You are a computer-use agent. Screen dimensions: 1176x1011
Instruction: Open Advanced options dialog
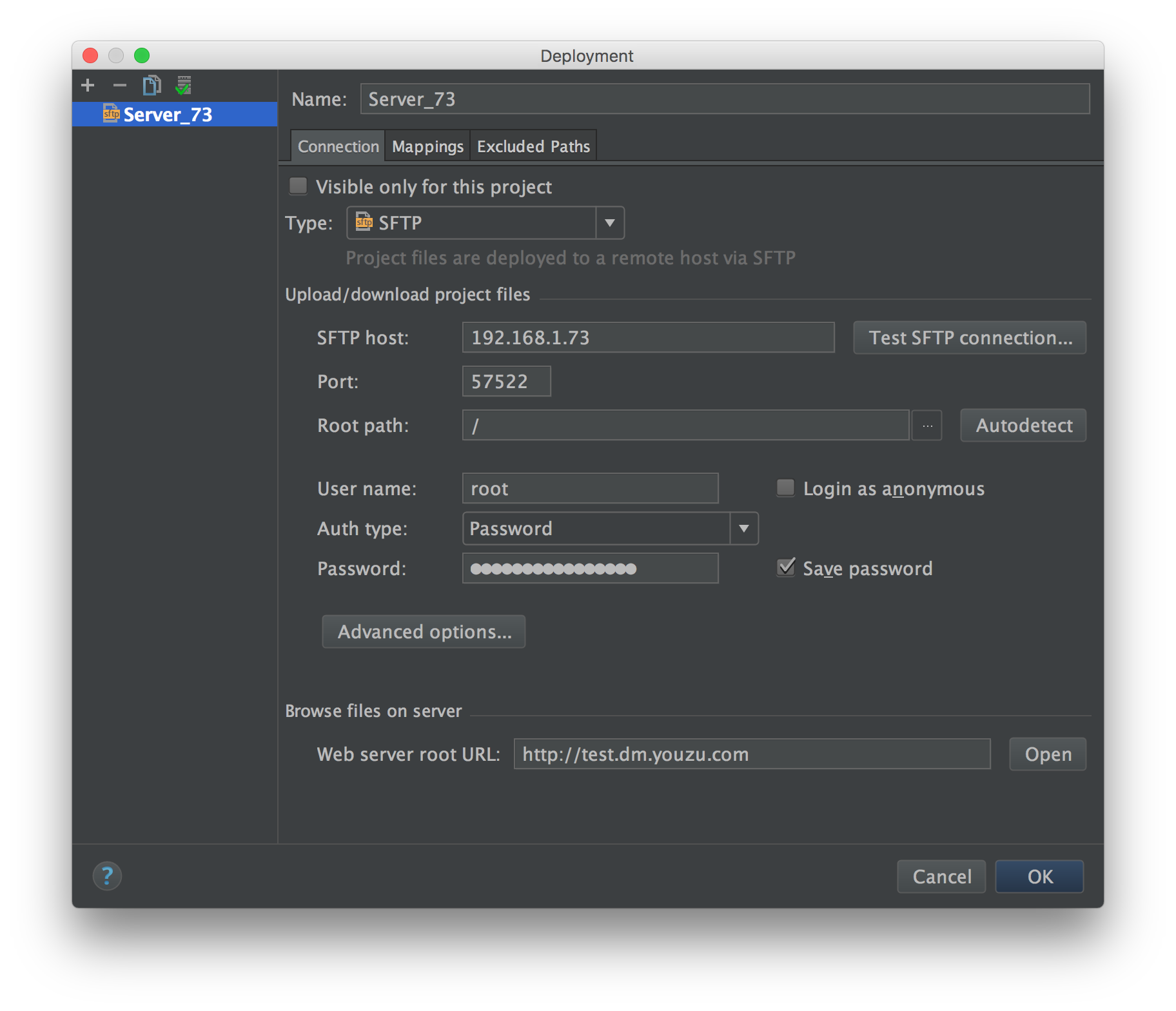(424, 632)
